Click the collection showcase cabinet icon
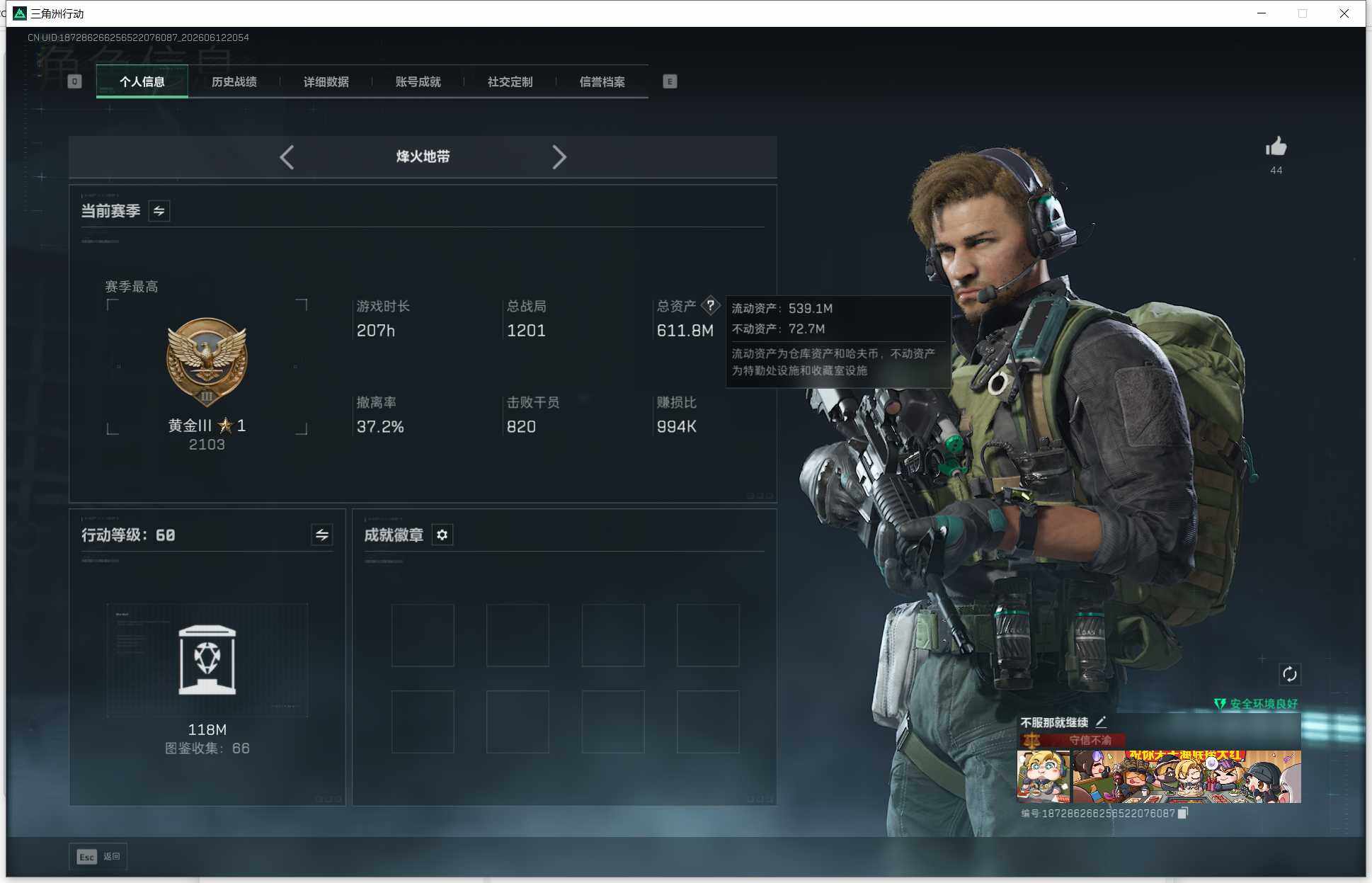The image size is (1372, 883). (x=207, y=660)
